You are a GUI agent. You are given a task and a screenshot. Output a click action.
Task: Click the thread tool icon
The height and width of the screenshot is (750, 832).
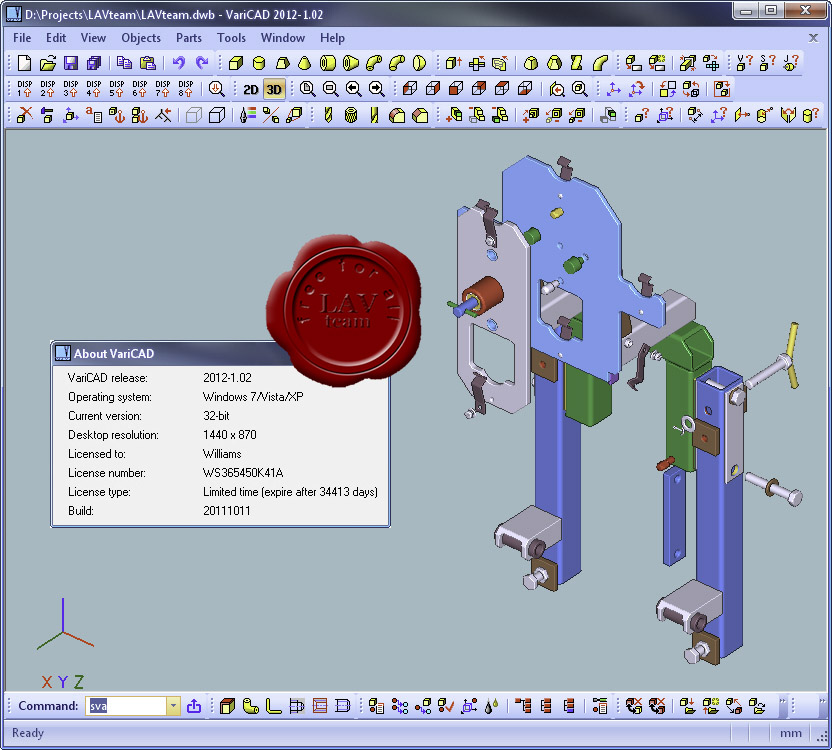coord(351,115)
